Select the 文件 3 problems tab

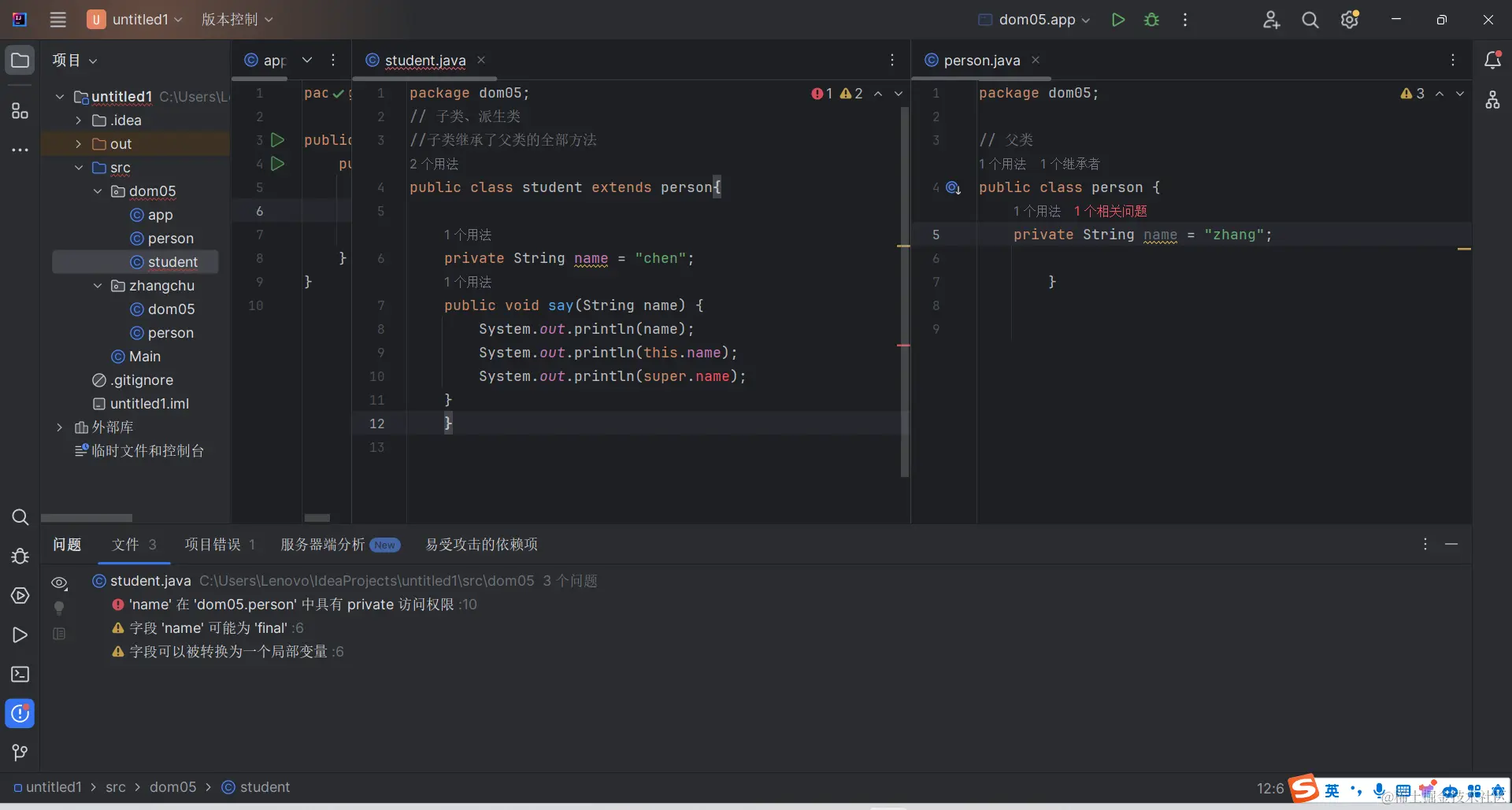click(134, 545)
